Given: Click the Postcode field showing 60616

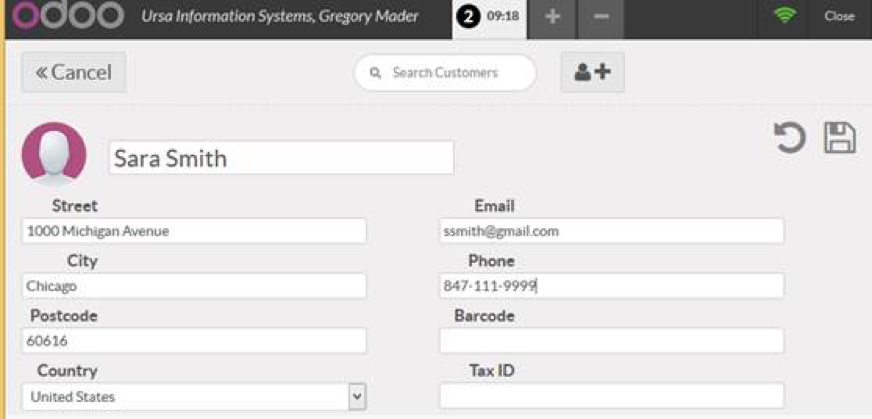Looking at the screenshot, I should [x=194, y=341].
